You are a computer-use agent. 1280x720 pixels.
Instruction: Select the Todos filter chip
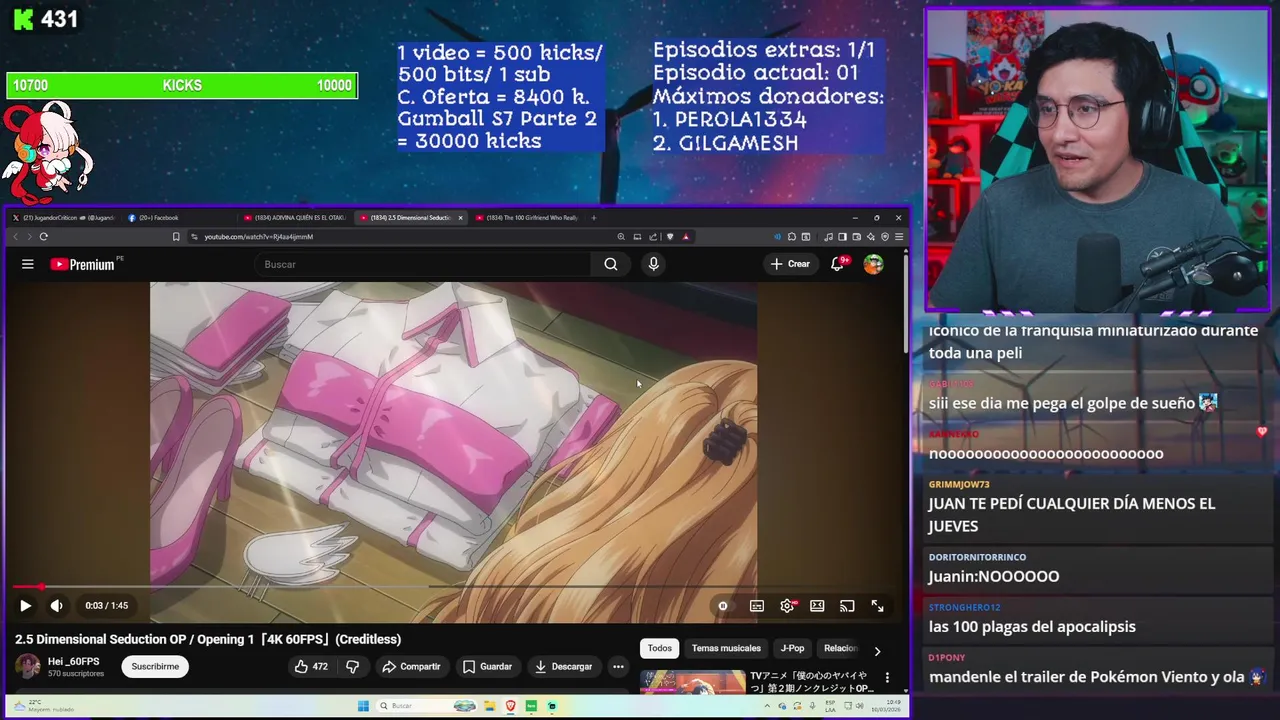pos(660,648)
